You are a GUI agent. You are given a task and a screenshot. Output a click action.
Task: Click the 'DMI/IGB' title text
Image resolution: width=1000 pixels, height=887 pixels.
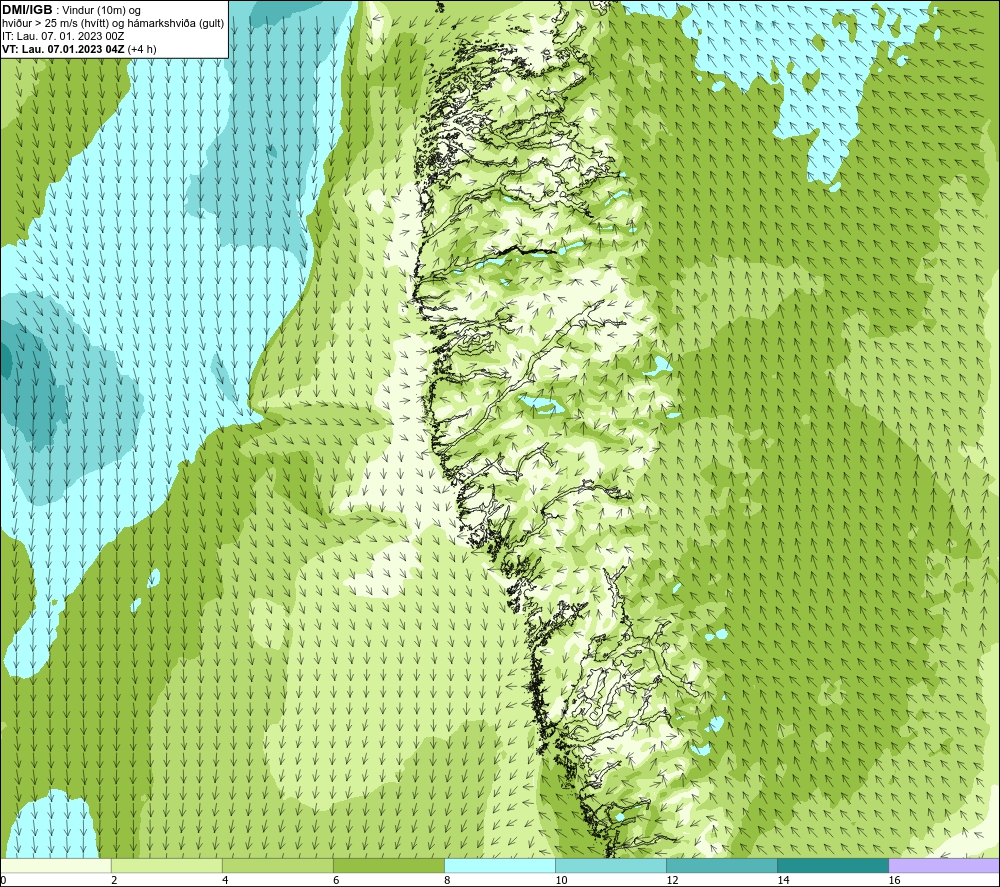point(27,10)
